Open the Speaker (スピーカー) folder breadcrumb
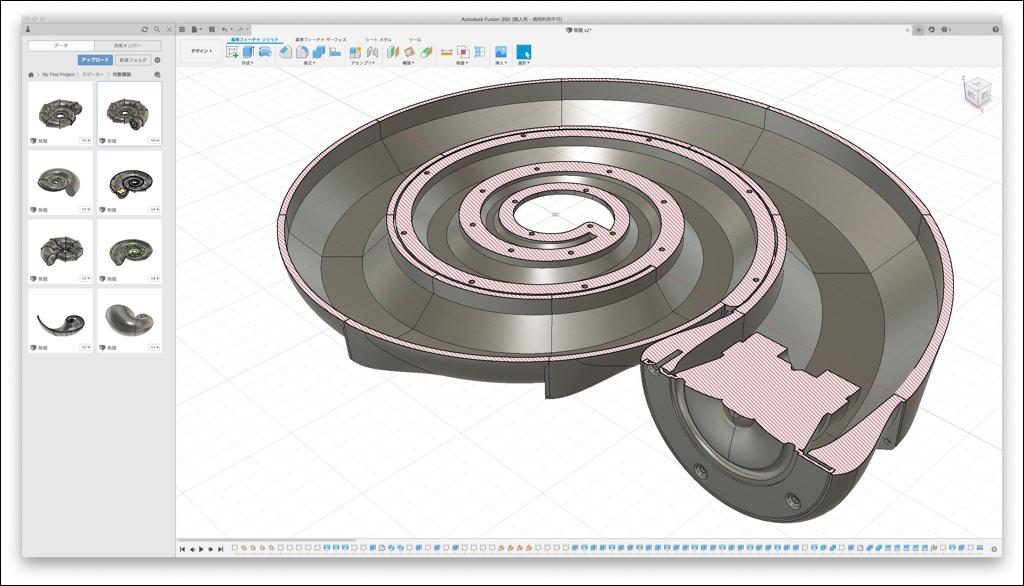The height and width of the screenshot is (586, 1024). pos(93,75)
